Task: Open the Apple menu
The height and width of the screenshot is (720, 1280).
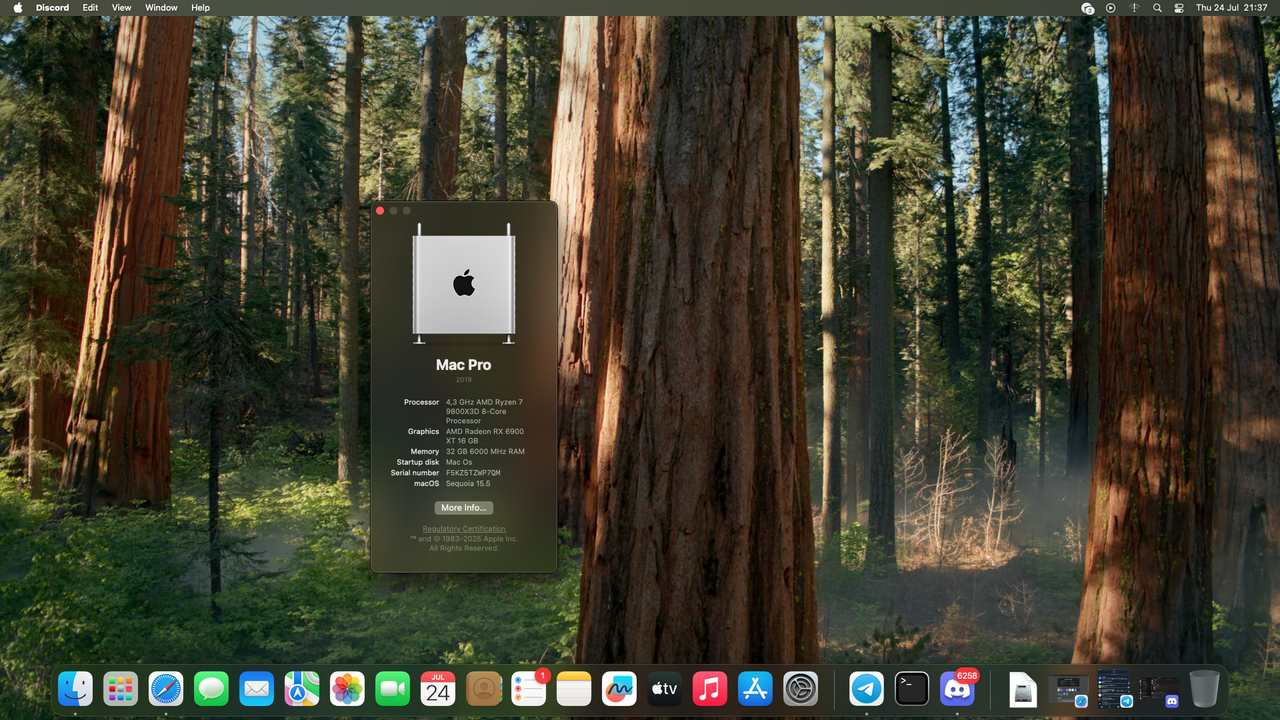Action: point(18,7)
